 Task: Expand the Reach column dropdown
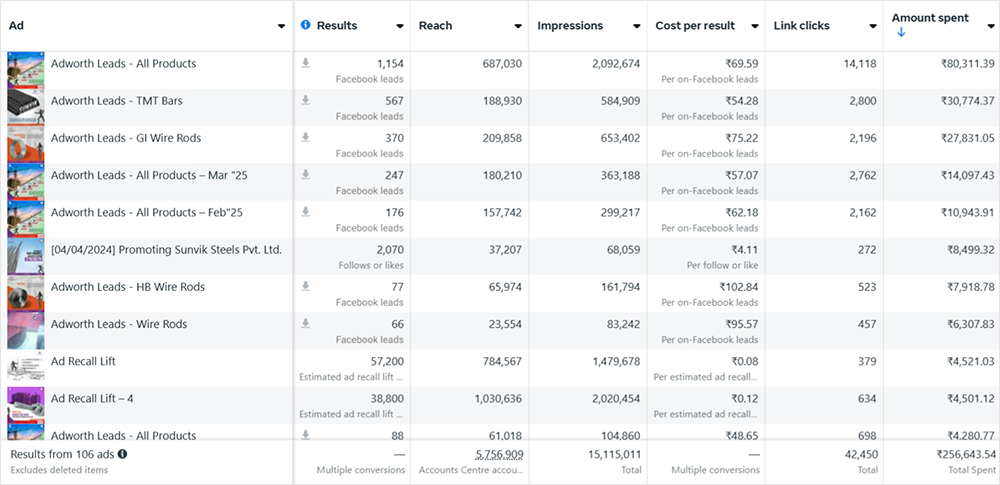coord(518,26)
